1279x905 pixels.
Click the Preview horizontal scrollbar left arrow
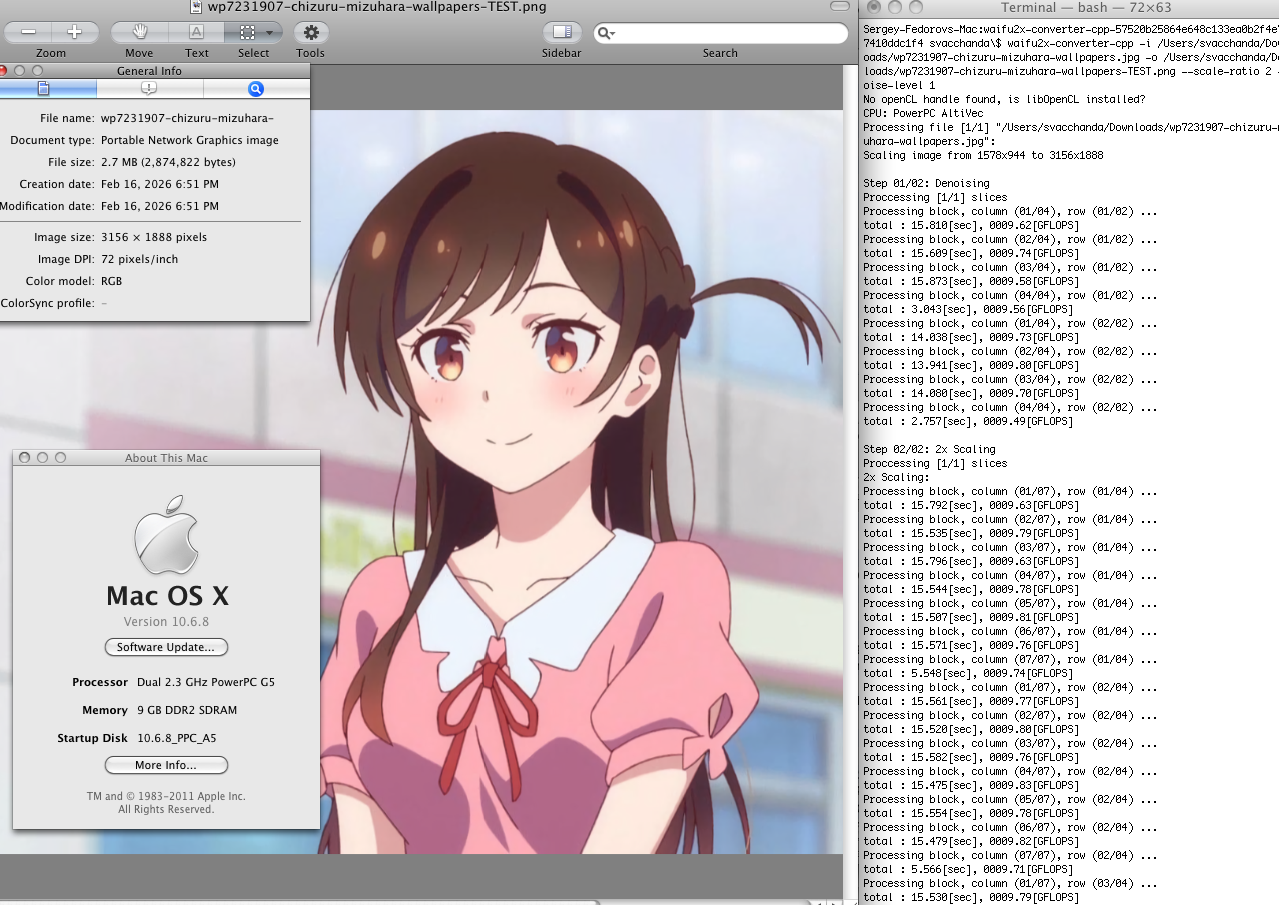click(819, 901)
